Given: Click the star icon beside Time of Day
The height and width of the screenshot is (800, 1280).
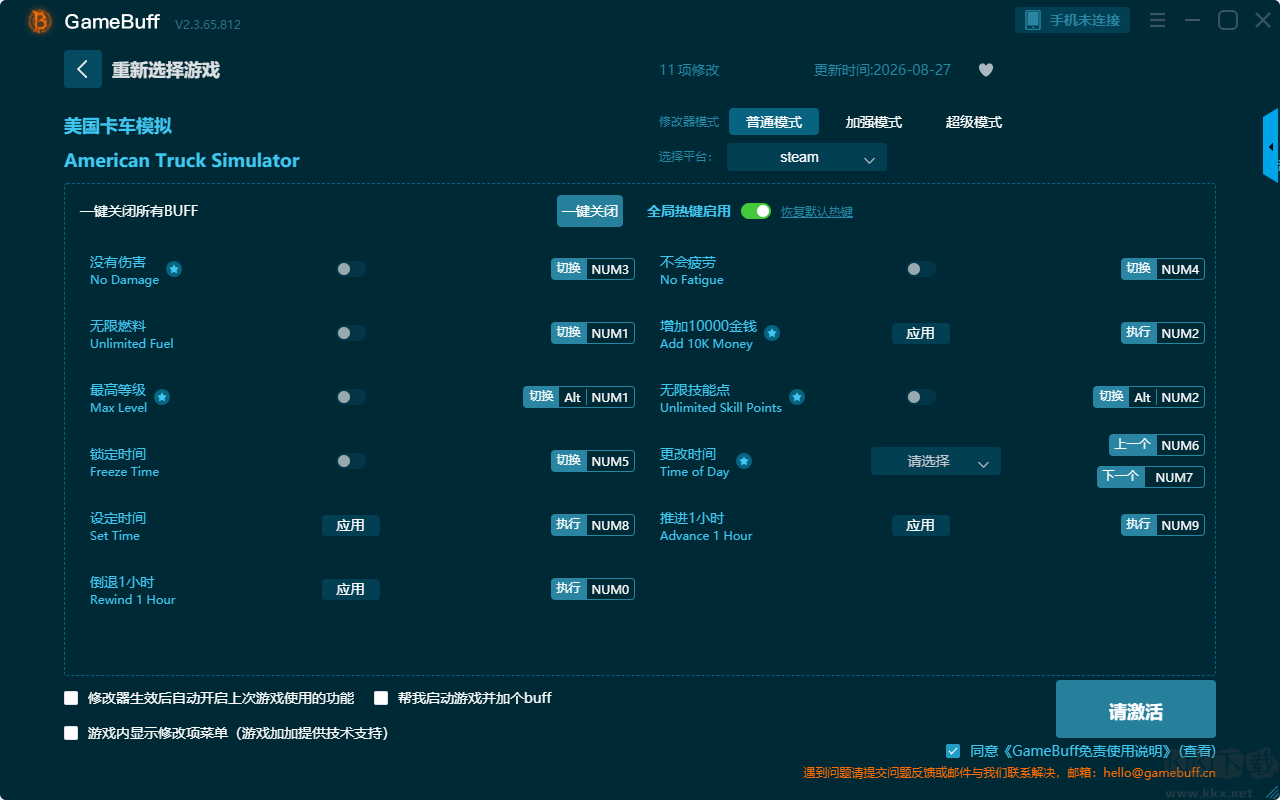Looking at the screenshot, I should tap(744, 461).
